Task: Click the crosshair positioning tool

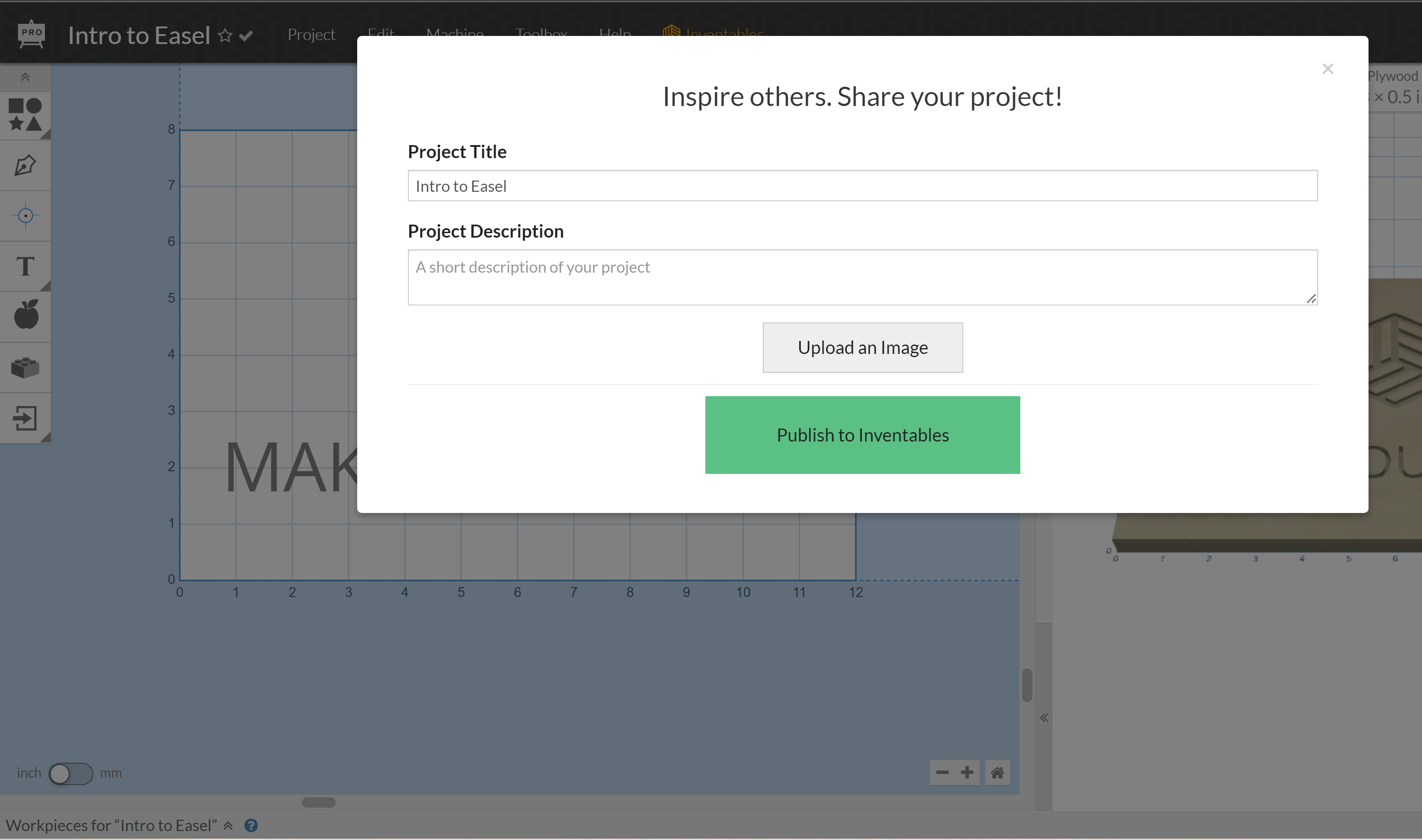Action: pos(26,216)
